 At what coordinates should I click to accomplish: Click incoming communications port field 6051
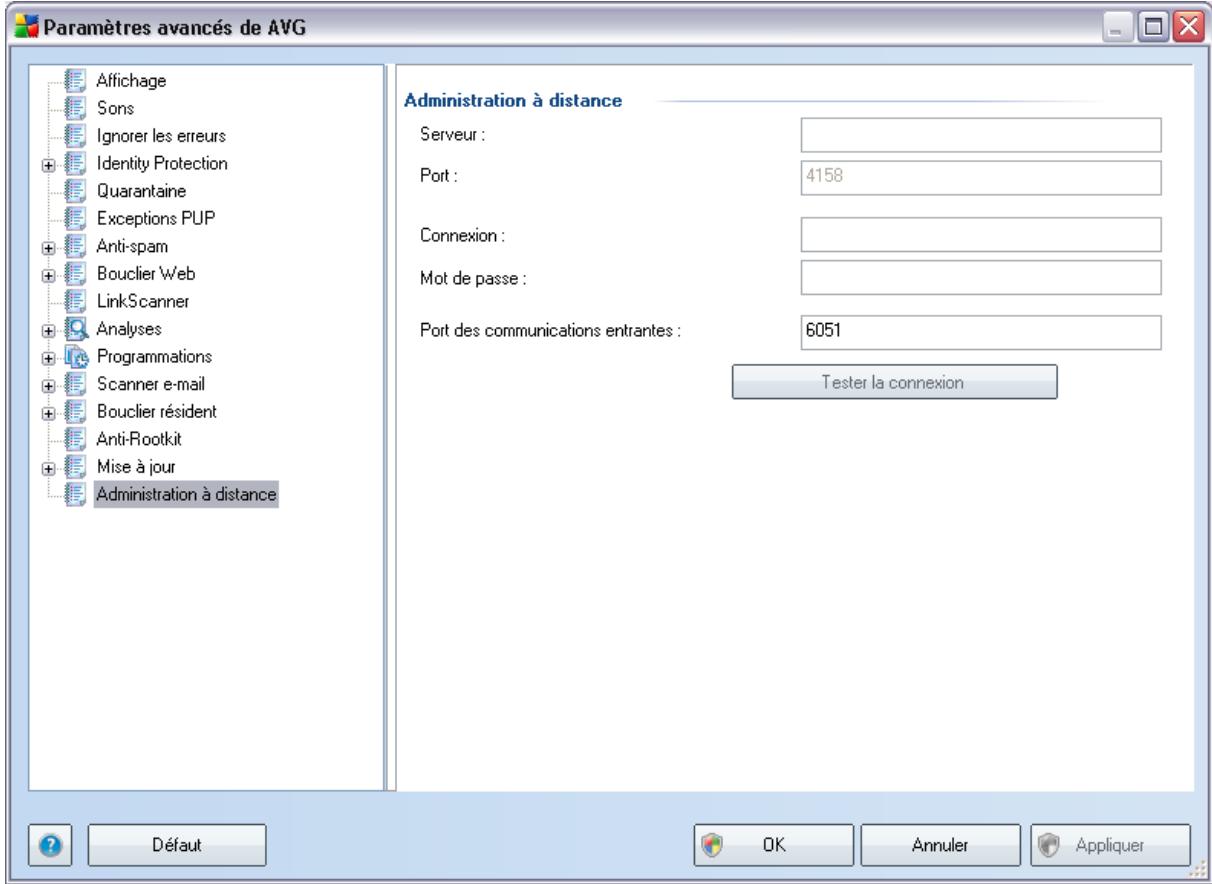980,333
